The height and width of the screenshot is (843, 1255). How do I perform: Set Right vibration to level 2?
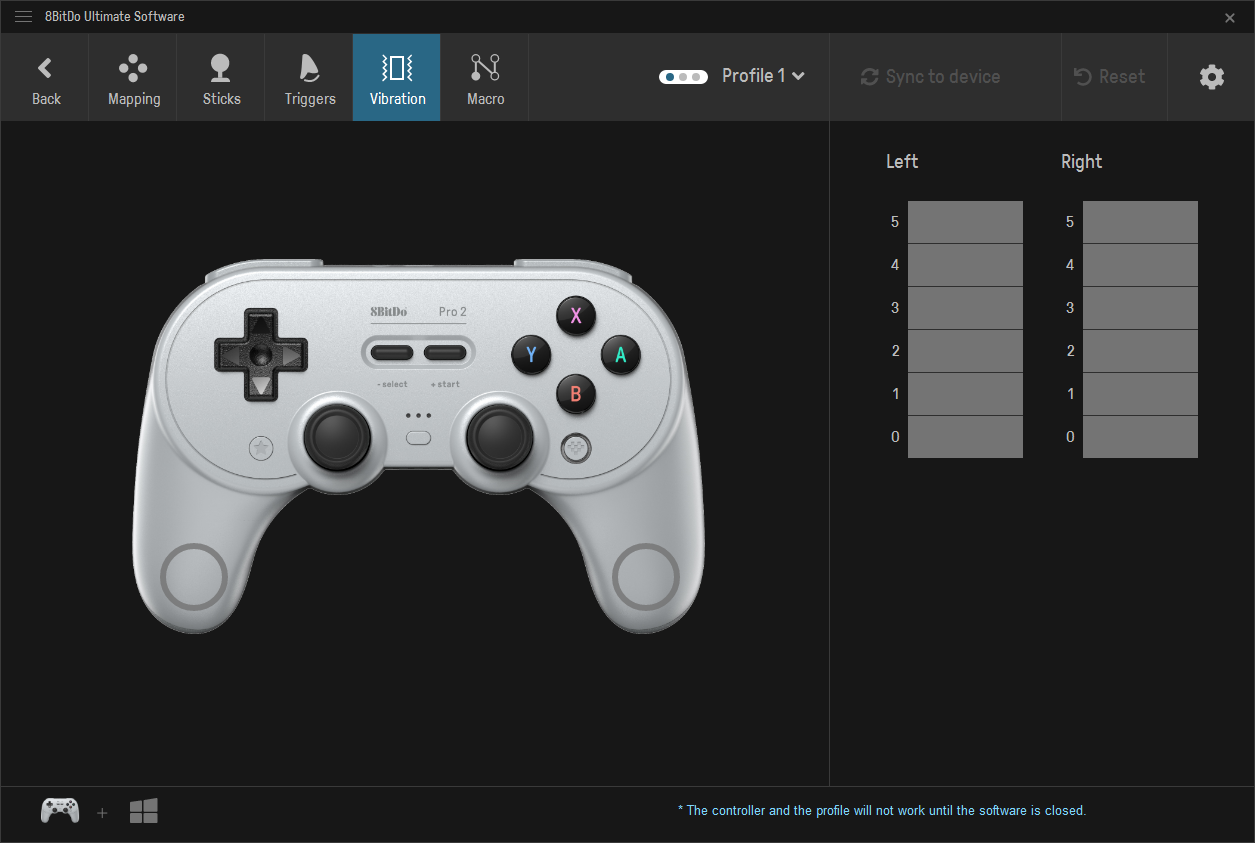[x=1140, y=351]
